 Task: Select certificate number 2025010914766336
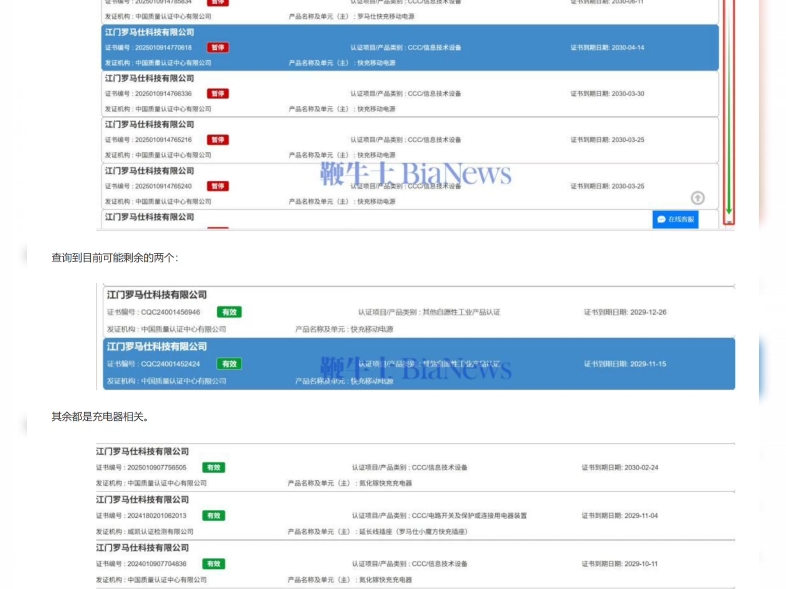163,94
